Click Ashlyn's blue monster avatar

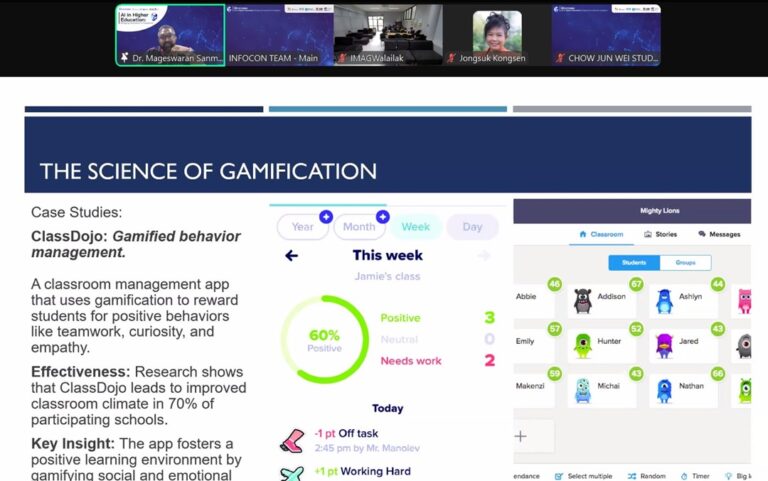[664, 301]
